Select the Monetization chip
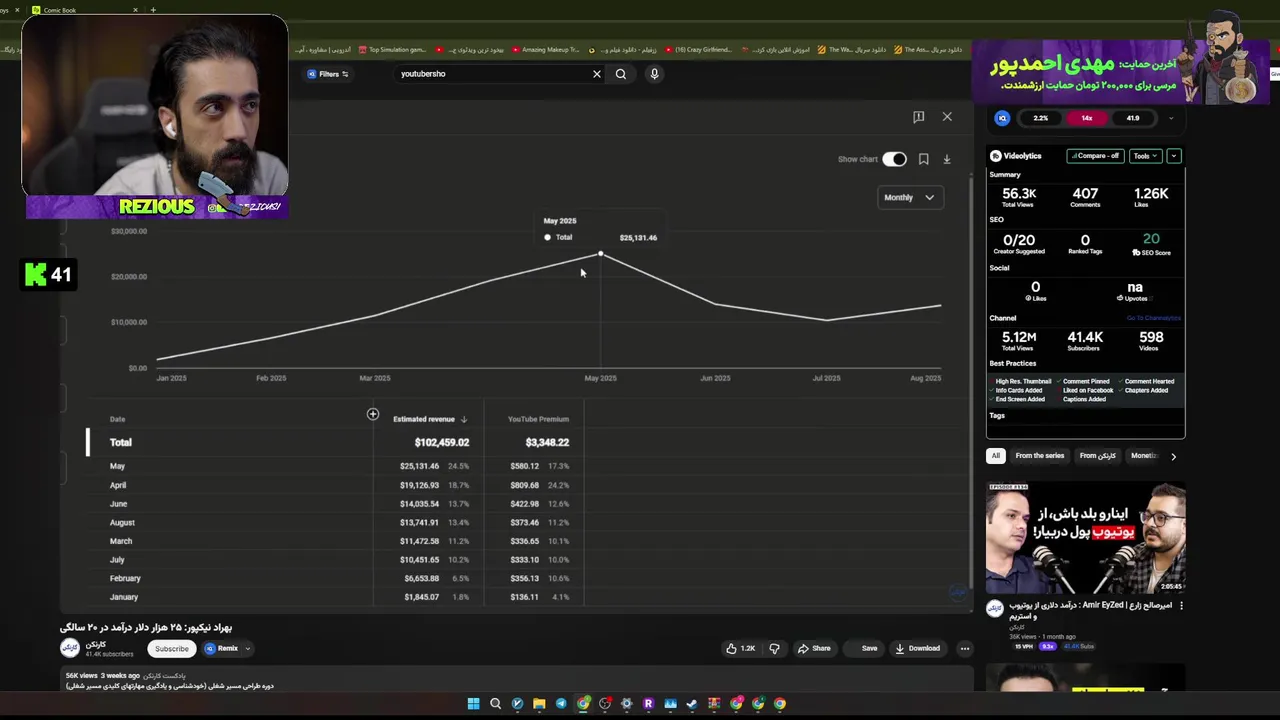The image size is (1280, 720). [1143, 456]
